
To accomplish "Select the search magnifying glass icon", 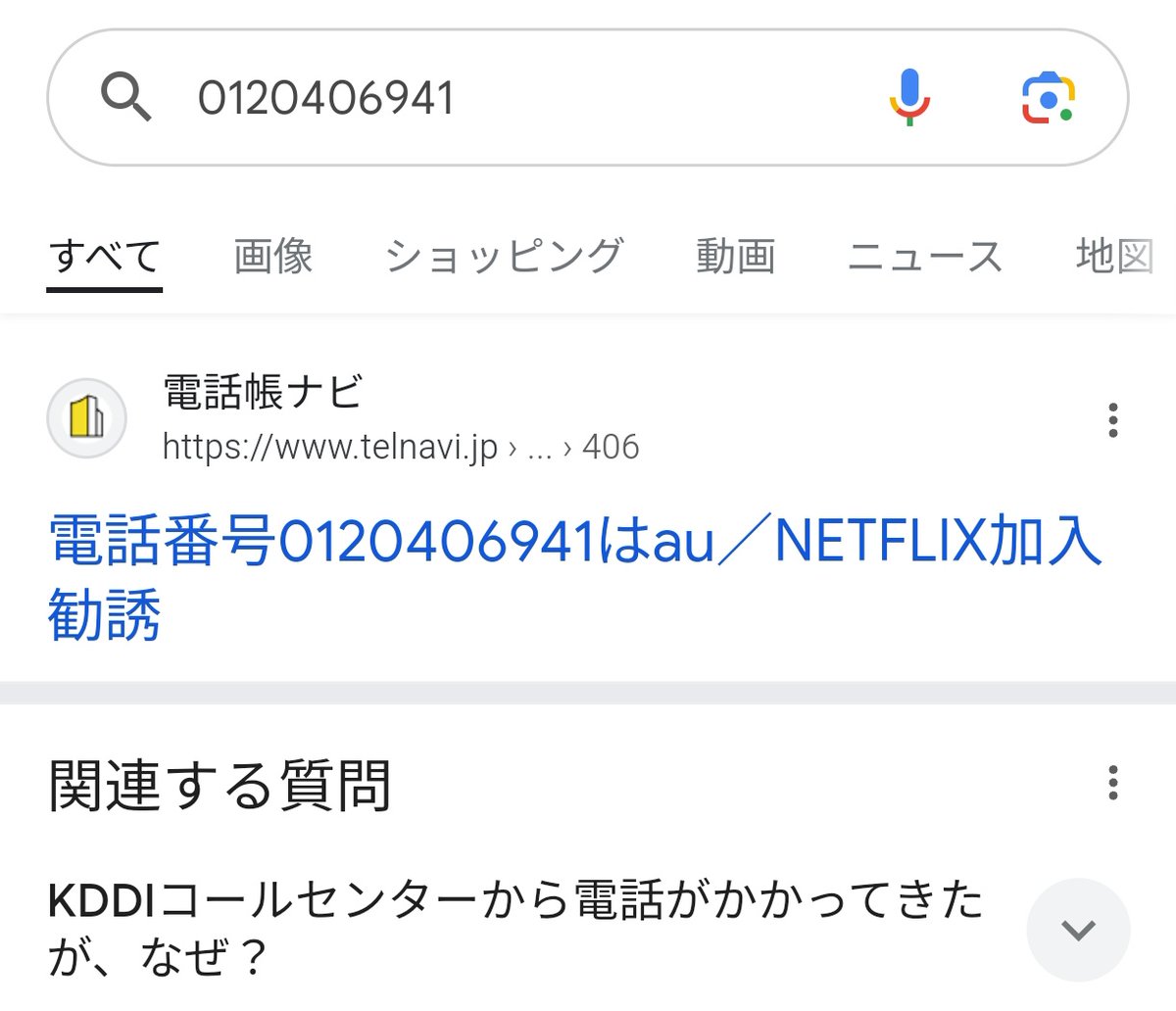I will click(x=128, y=96).
